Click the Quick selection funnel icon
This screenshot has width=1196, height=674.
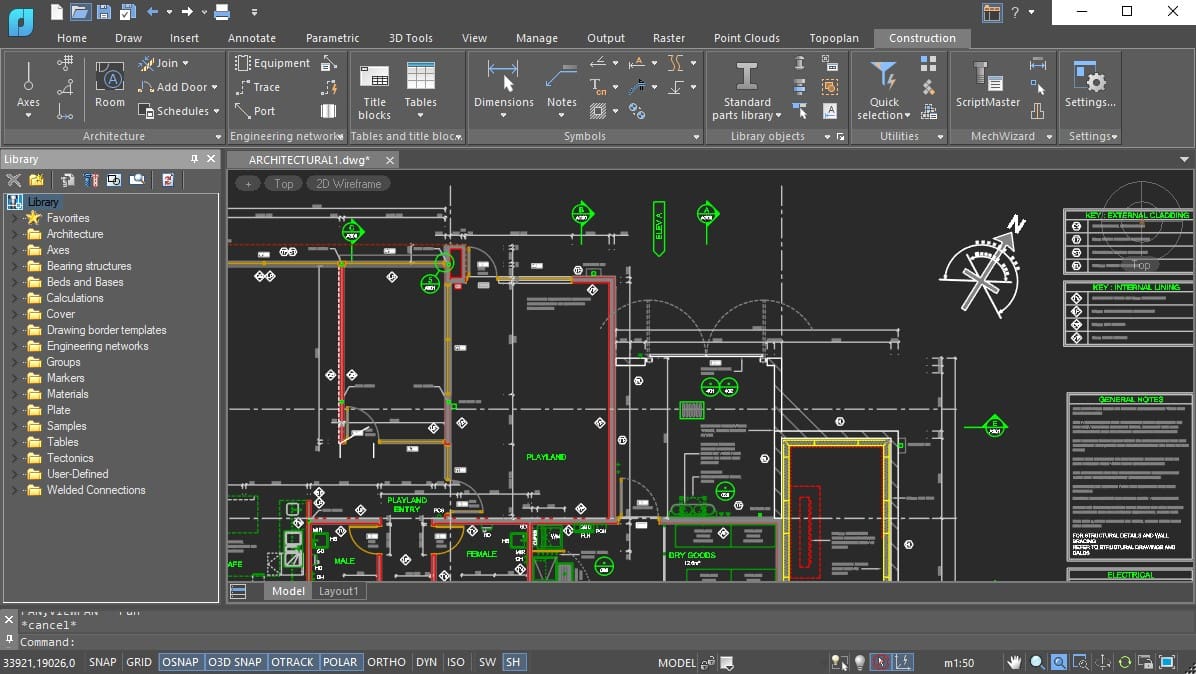tap(884, 76)
